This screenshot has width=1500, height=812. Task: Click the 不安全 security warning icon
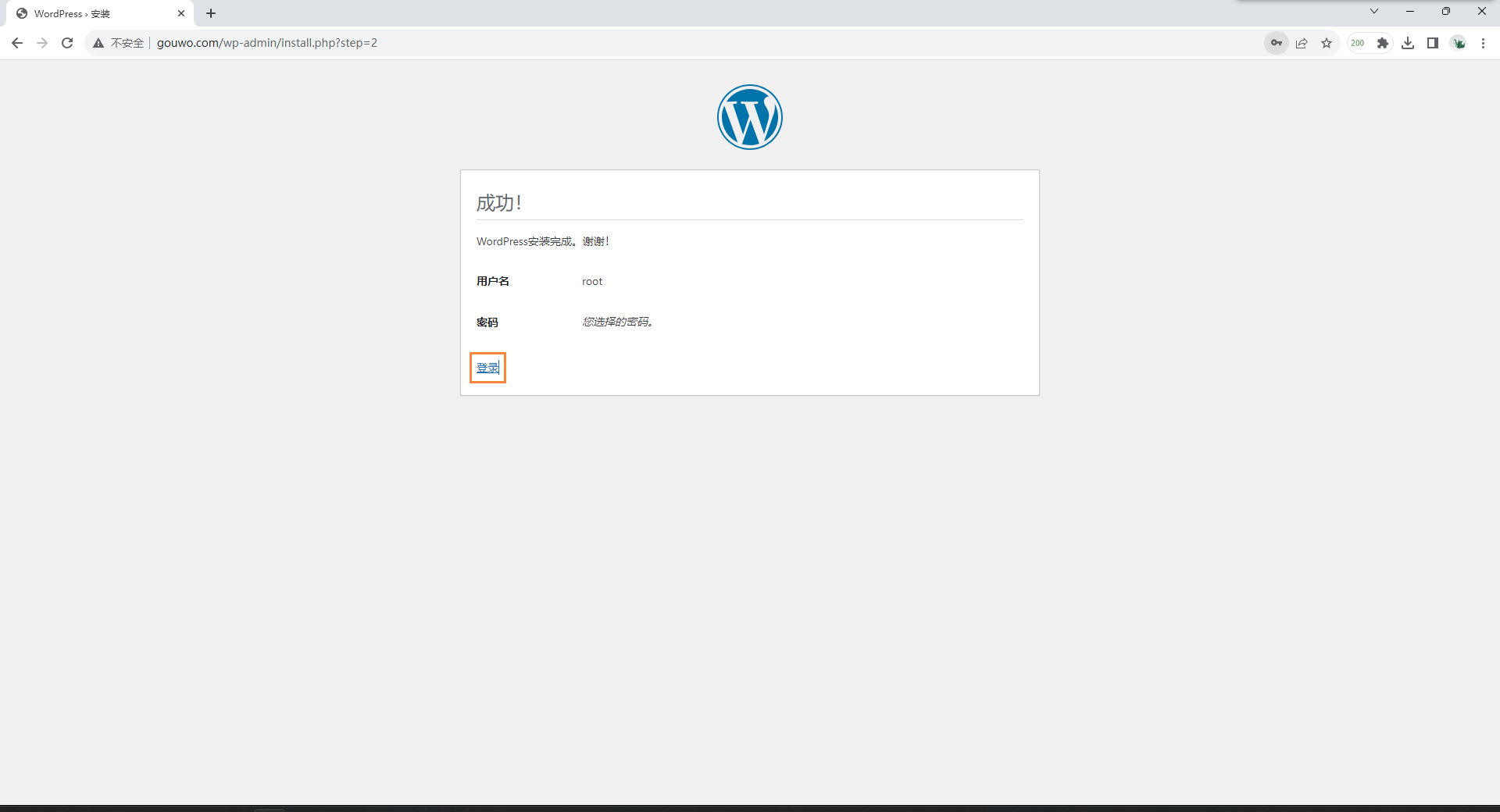[98, 43]
